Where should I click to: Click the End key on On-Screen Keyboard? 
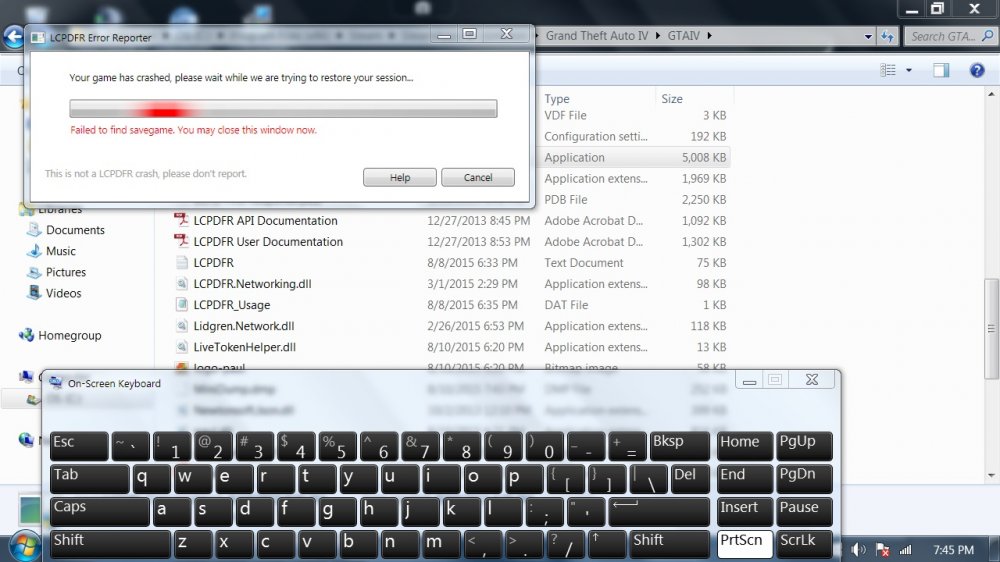(745, 478)
